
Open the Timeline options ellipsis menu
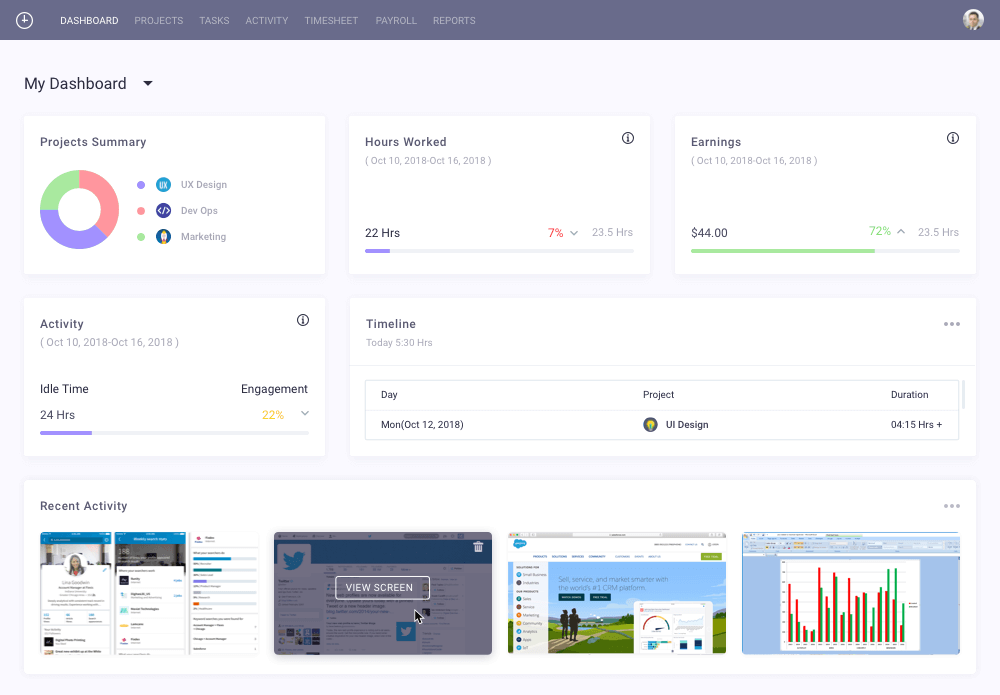(951, 323)
